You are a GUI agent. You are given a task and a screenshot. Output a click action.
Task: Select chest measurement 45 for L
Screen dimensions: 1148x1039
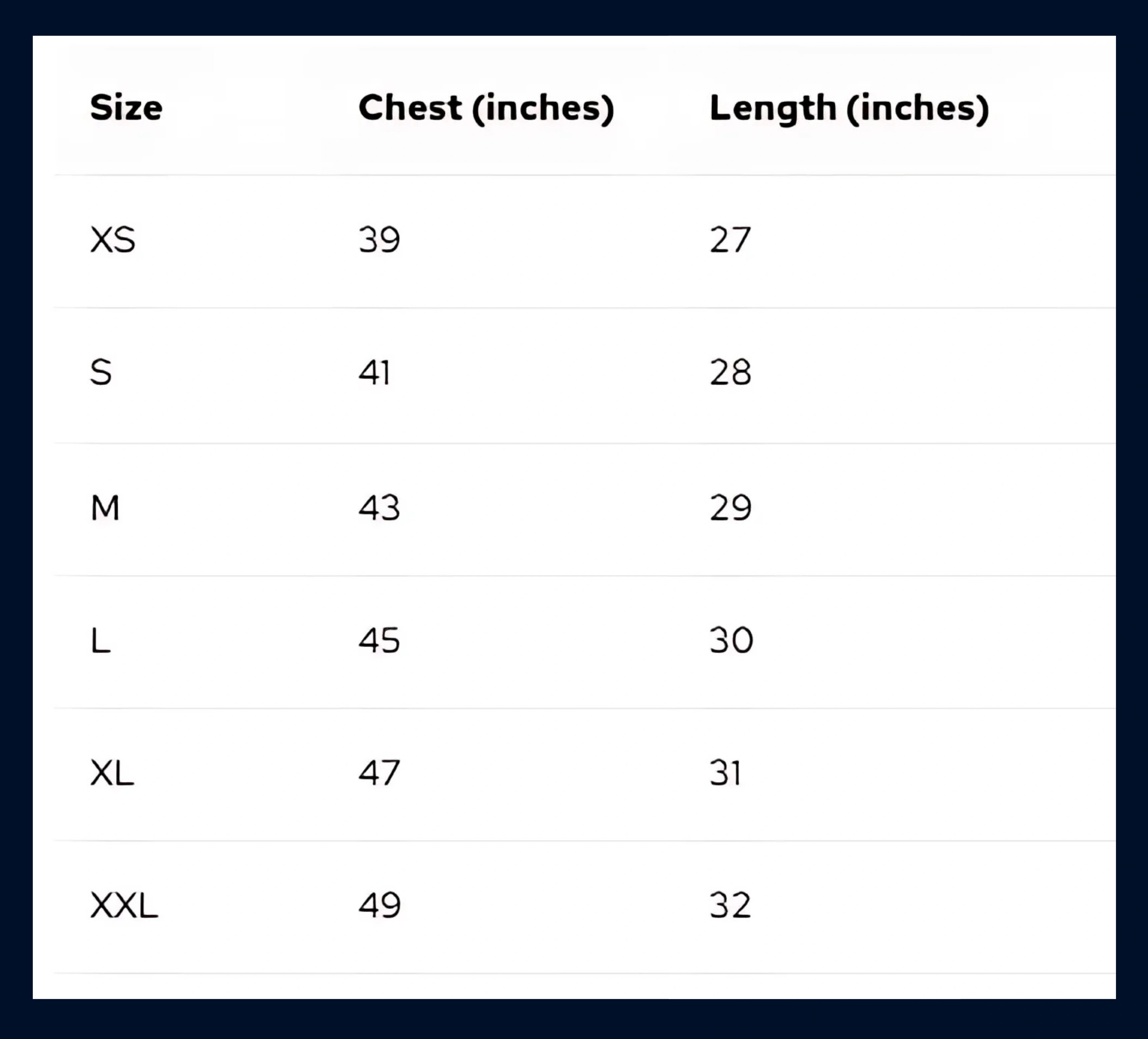(379, 640)
